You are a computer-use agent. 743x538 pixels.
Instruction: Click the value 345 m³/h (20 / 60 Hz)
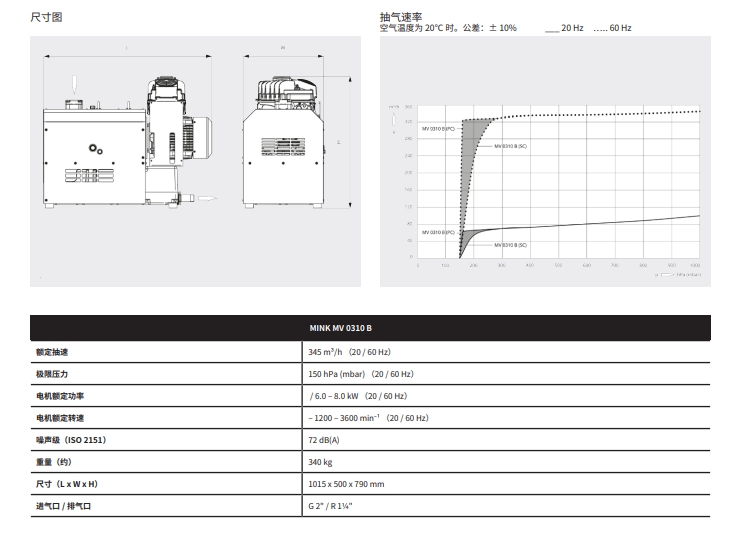coord(349,352)
